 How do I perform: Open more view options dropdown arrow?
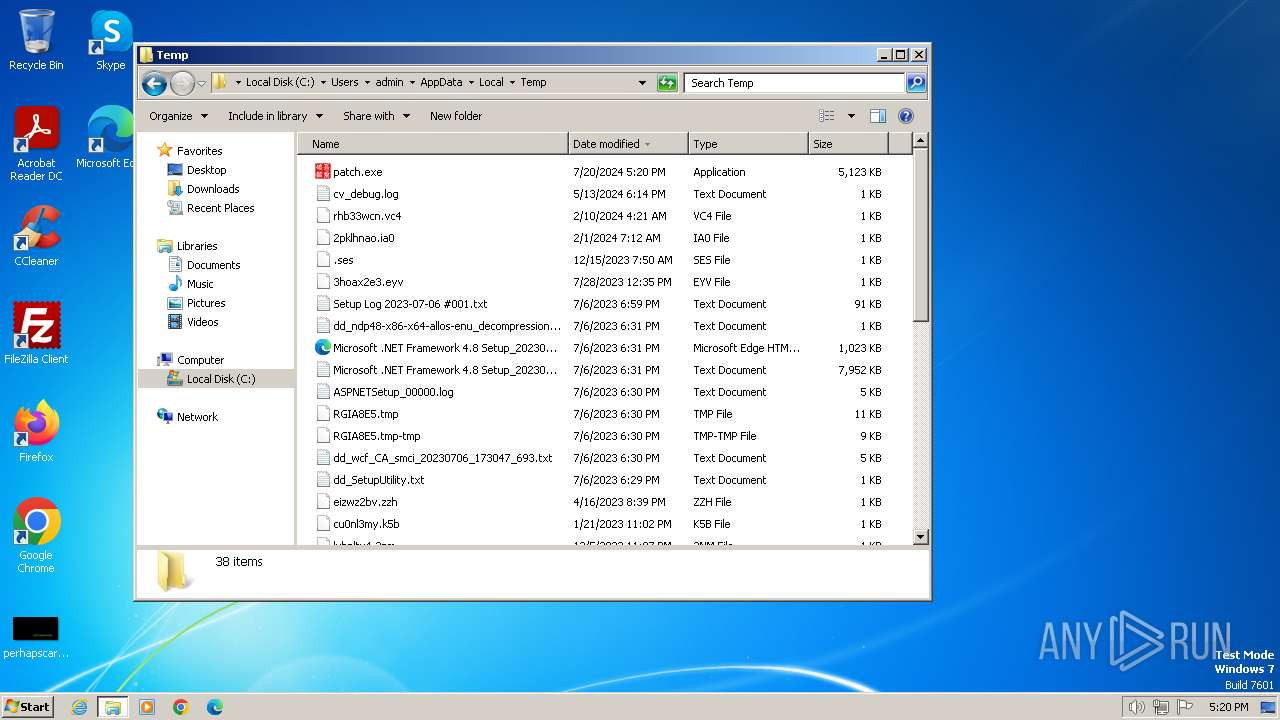851,116
